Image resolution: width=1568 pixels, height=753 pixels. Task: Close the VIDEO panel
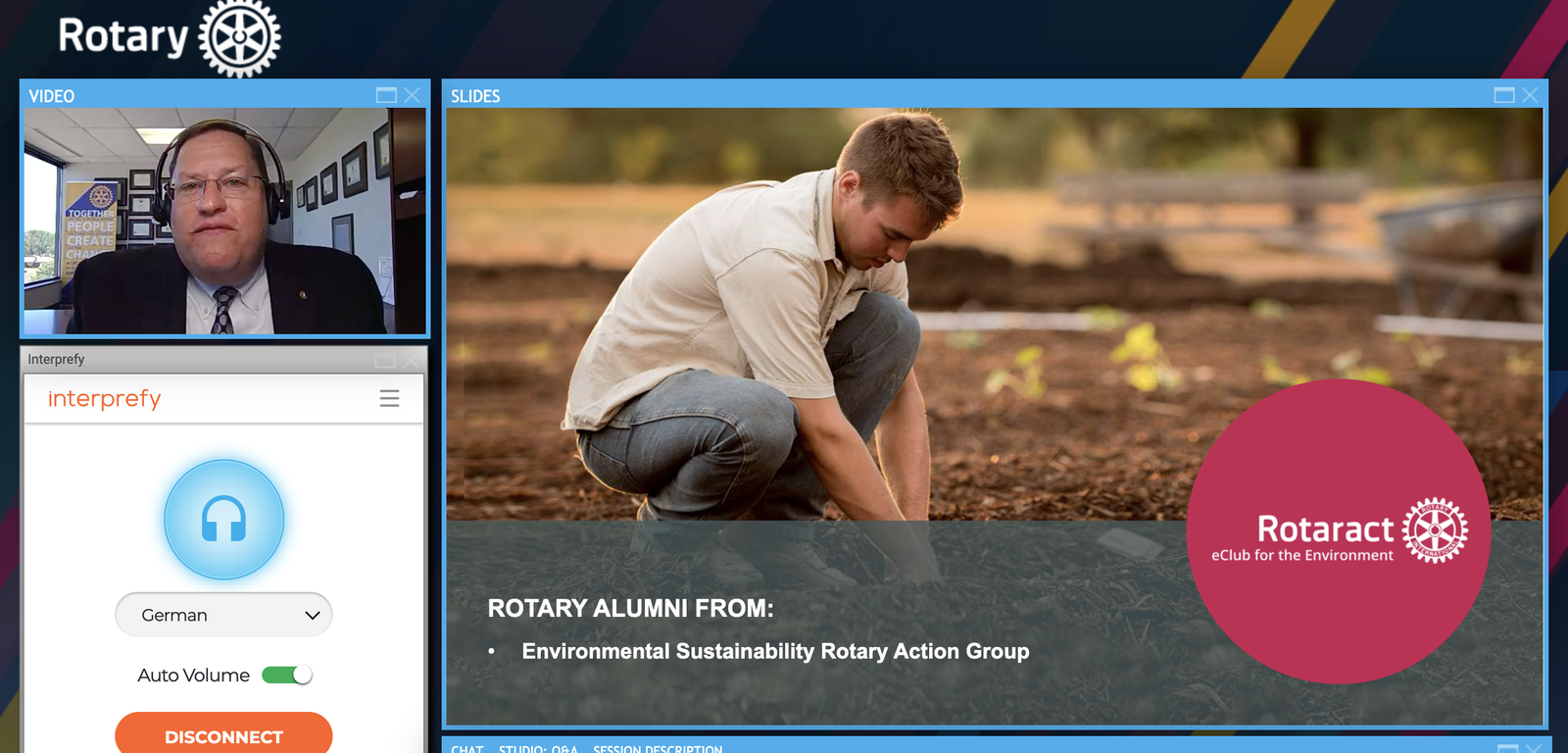(412, 95)
